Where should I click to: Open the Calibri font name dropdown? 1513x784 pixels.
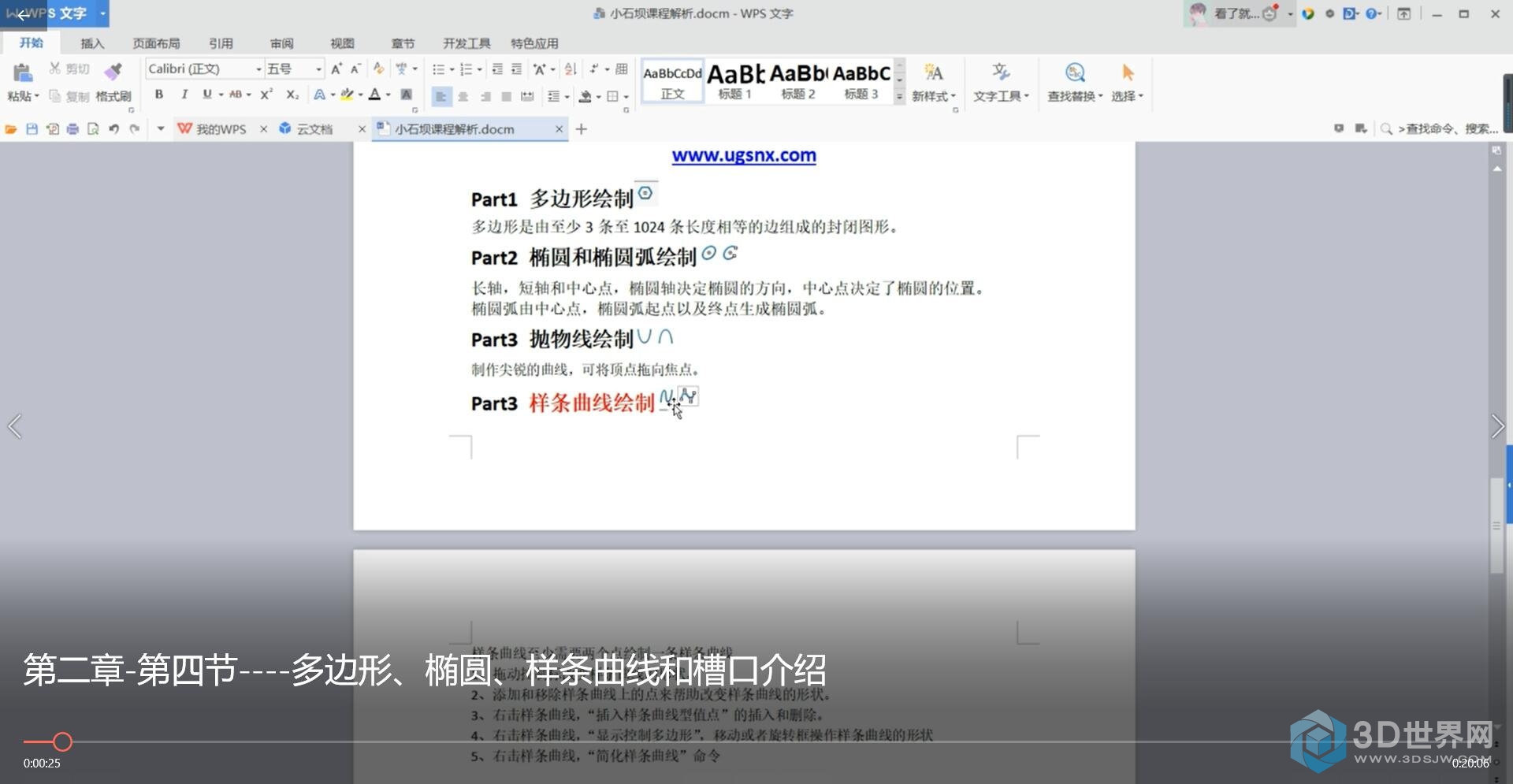pyautogui.click(x=258, y=69)
